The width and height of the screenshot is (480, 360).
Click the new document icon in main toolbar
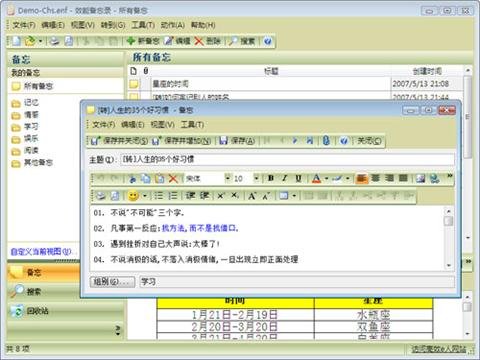(x=16, y=41)
